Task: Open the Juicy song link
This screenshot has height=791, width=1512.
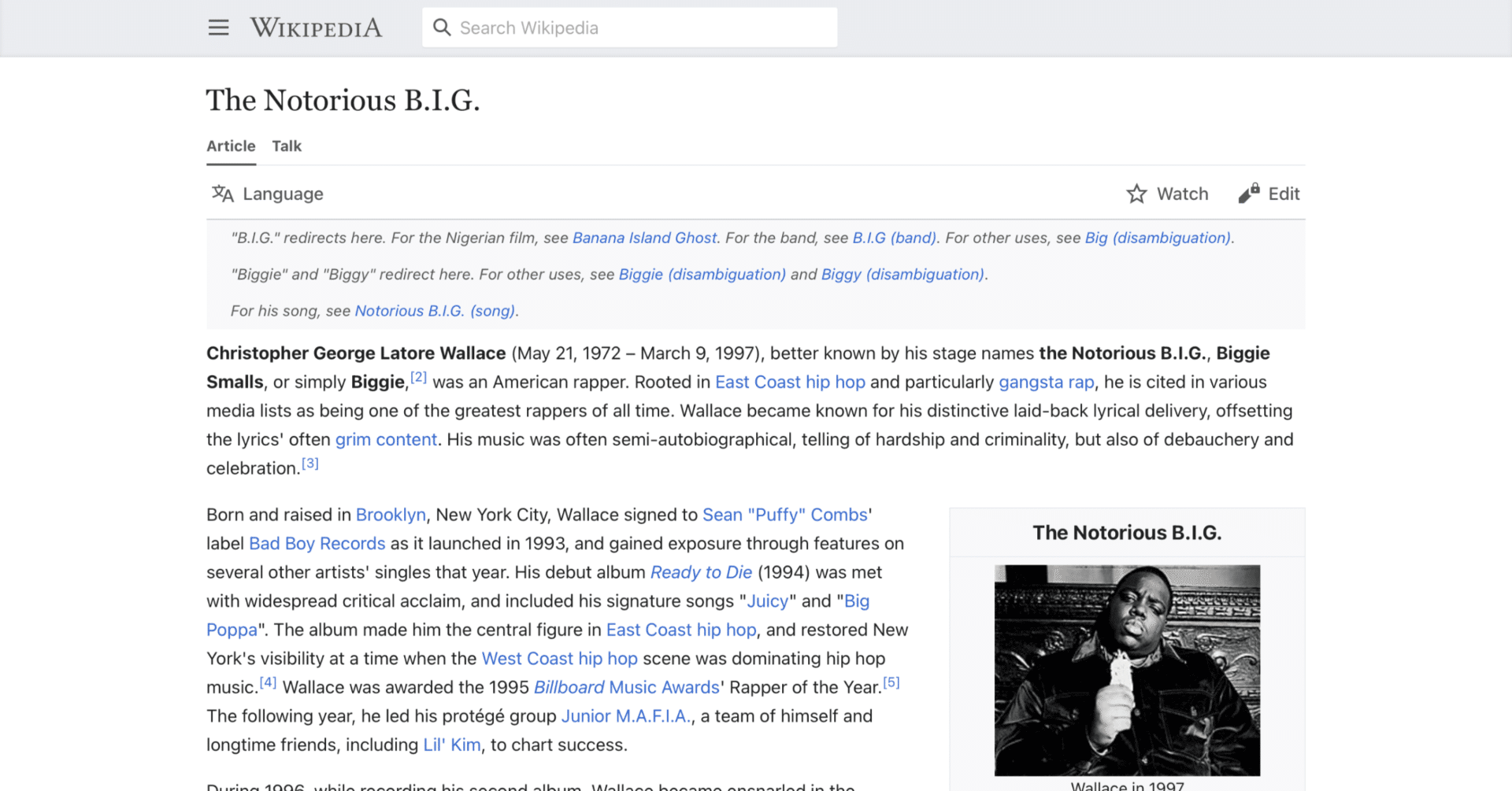Action: [767, 601]
